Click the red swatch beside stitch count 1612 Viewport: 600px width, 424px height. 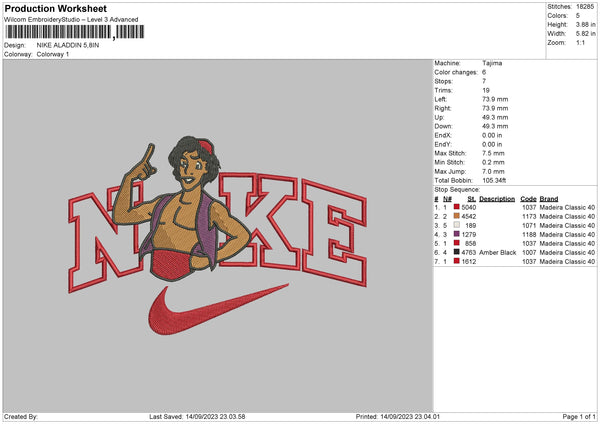(x=457, y=261)
